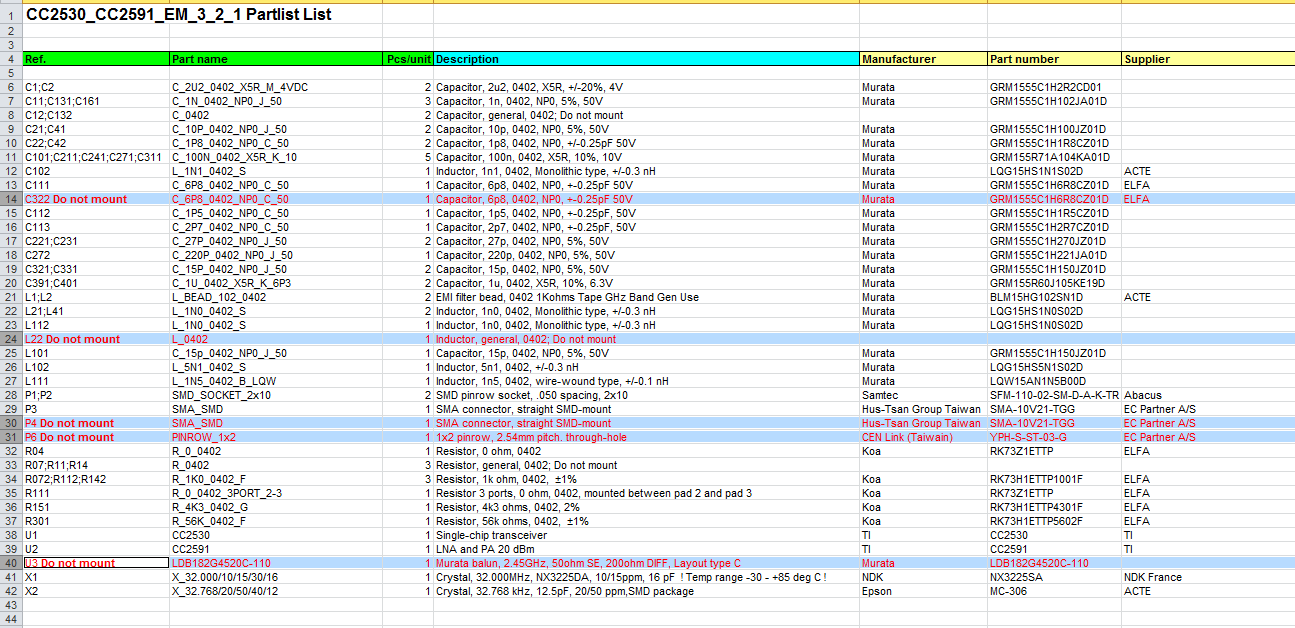Click the 'Pcs/unit' header cell
Viewport: 1295px width, 628px height.
coord(408,59)
